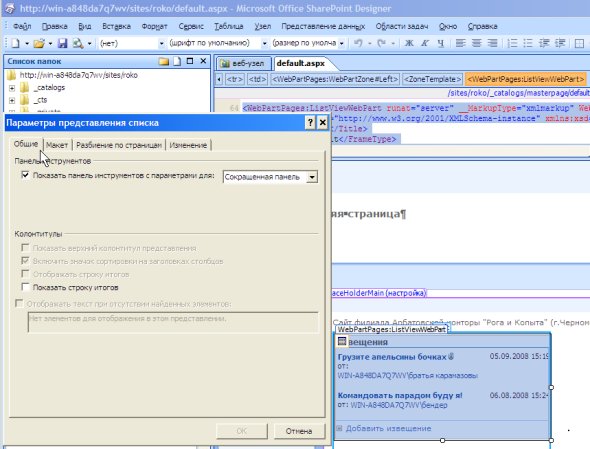The width and height of the screenshot is (590, 449).
Task: Open the Представление данных menu
Action: (x=323, y=26)
